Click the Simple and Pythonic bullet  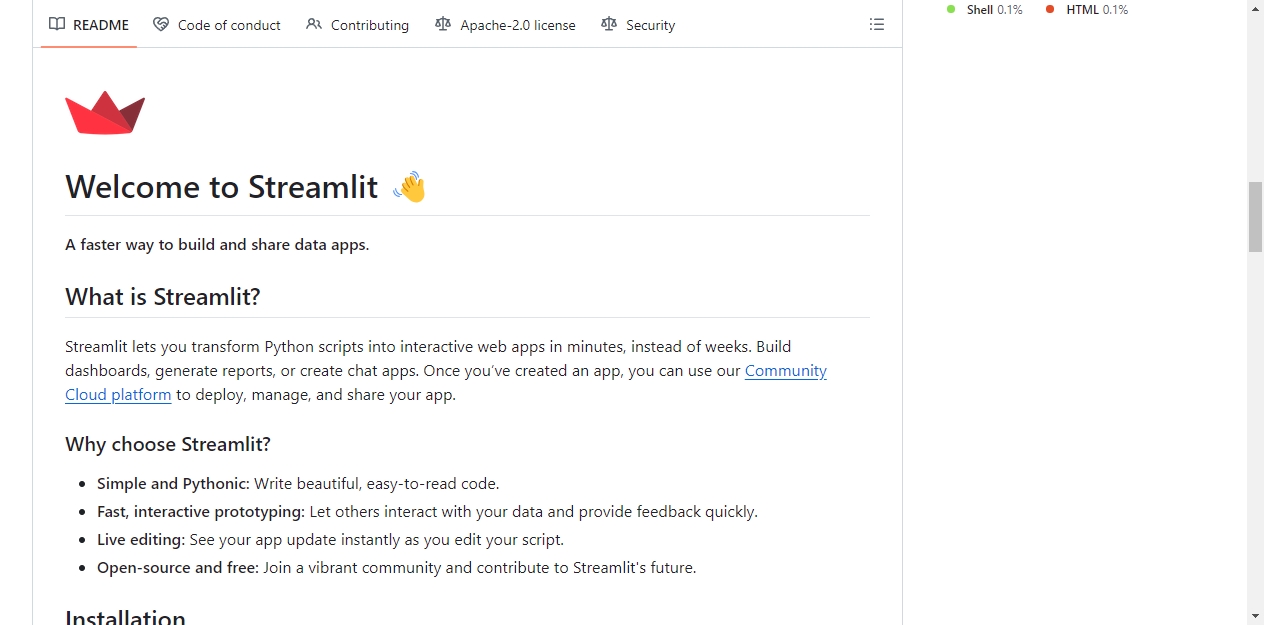coord(298,484)
